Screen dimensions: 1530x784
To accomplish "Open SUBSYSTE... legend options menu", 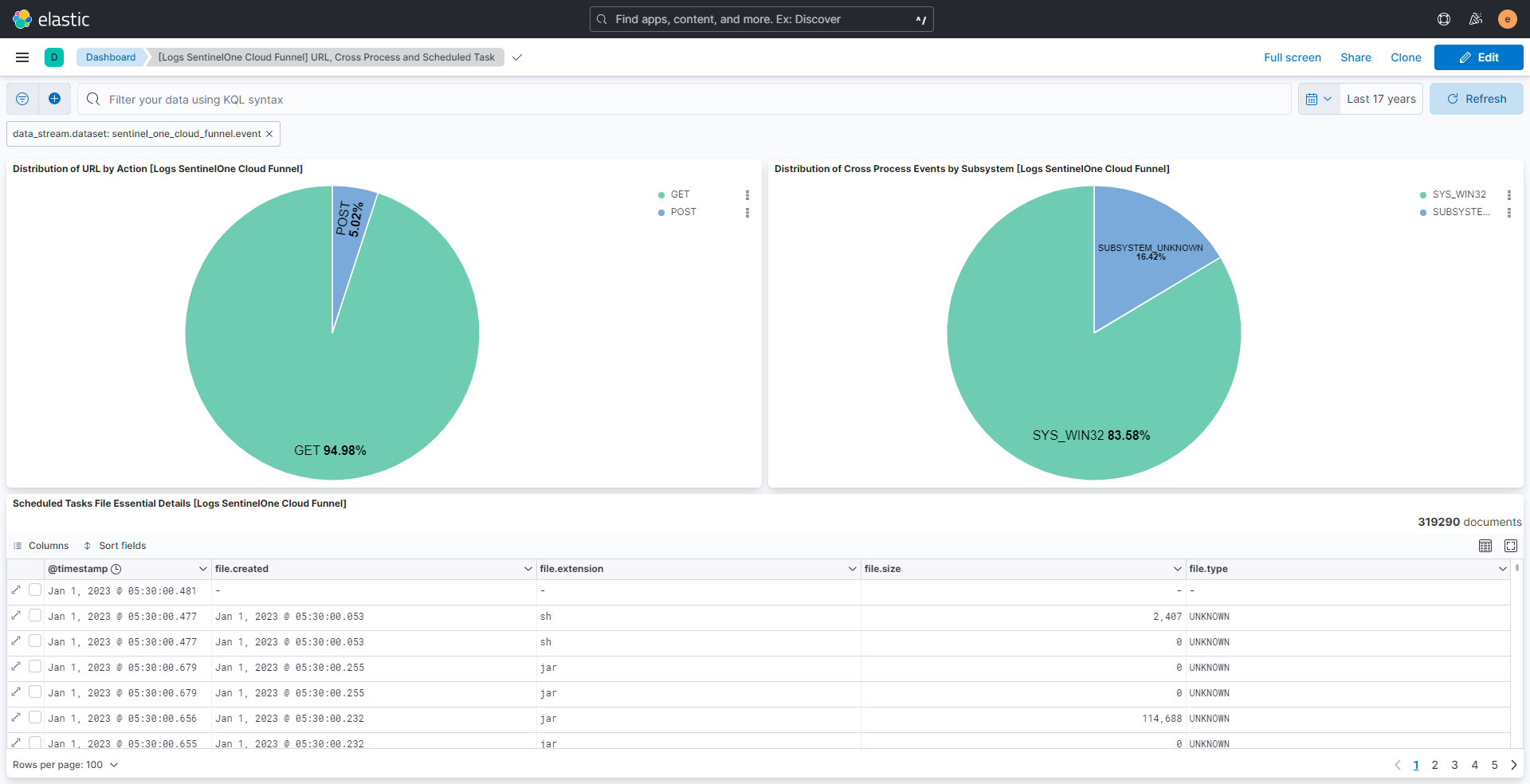I will point(1509,213).
